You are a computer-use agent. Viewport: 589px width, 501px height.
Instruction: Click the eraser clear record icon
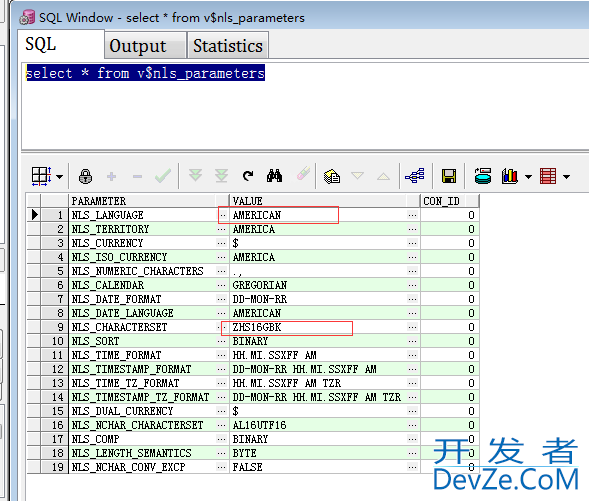[x=303, y=174]
